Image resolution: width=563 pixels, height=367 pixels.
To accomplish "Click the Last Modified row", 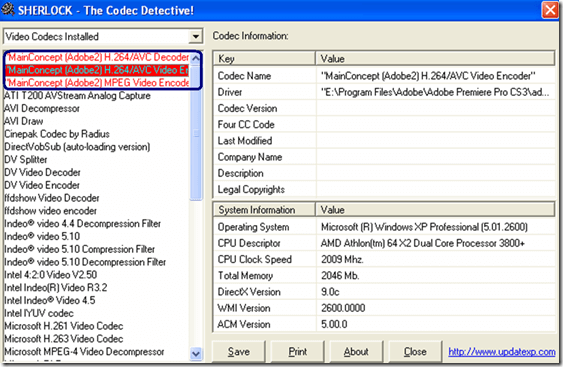I will pos(384,141).
